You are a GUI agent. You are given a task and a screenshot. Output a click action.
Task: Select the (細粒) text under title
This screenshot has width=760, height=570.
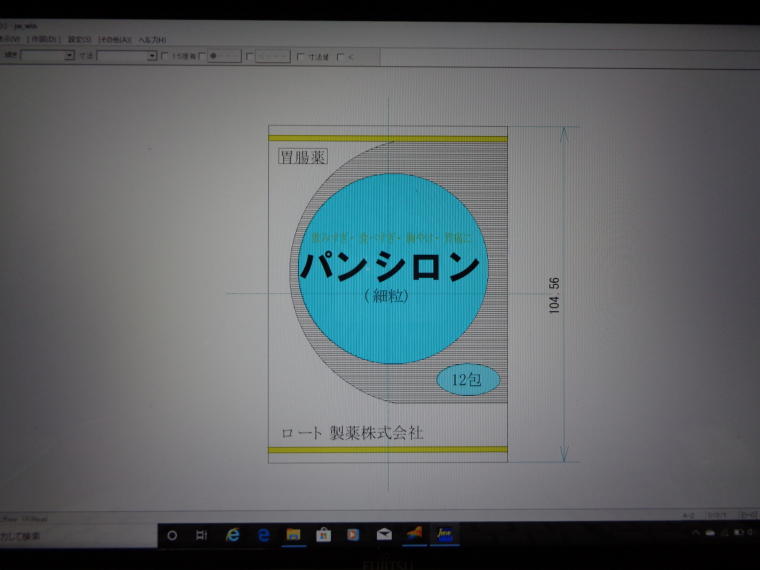point(386,296)
